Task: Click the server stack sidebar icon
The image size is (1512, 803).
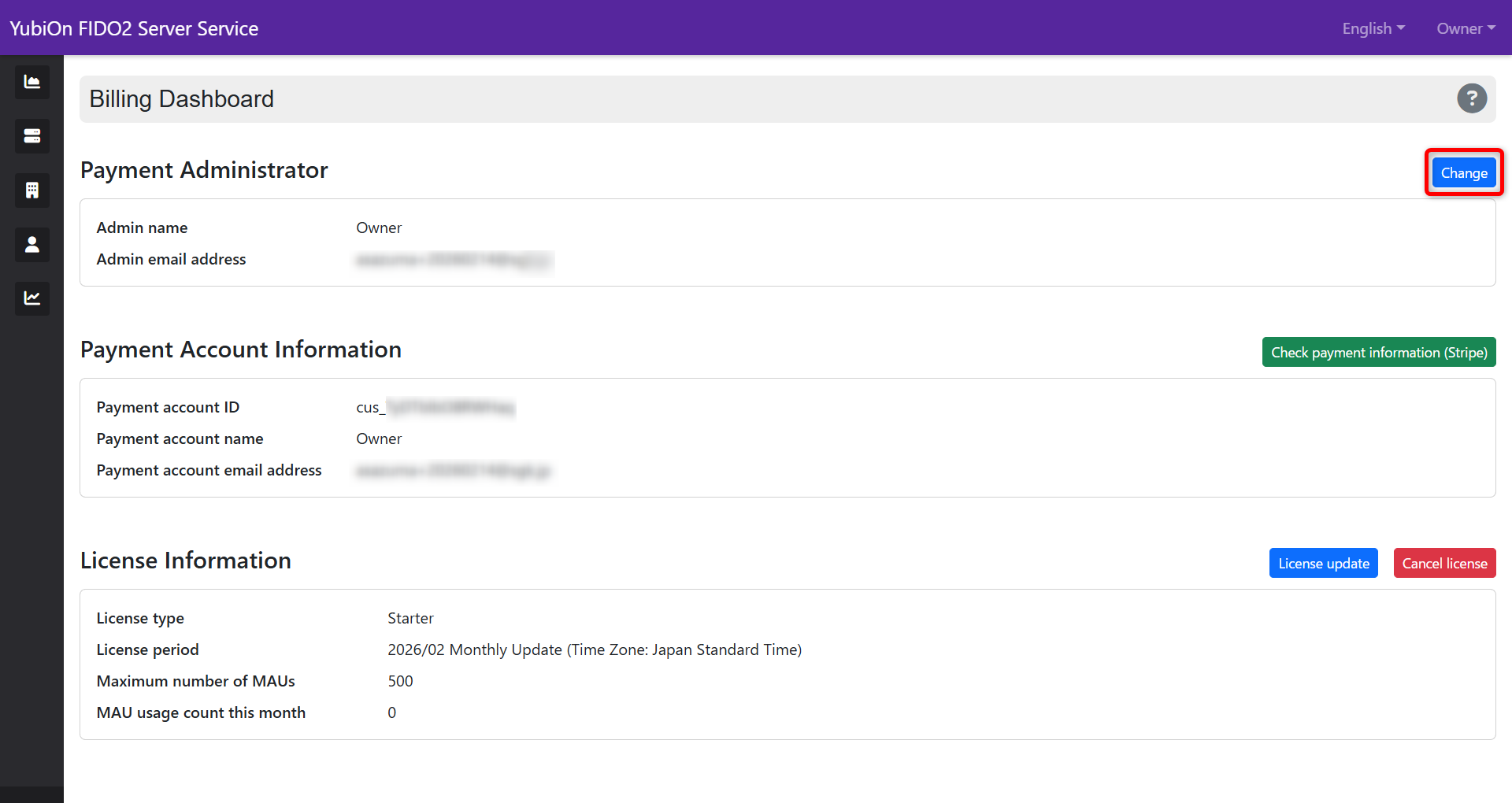Action: coord(32,136)
